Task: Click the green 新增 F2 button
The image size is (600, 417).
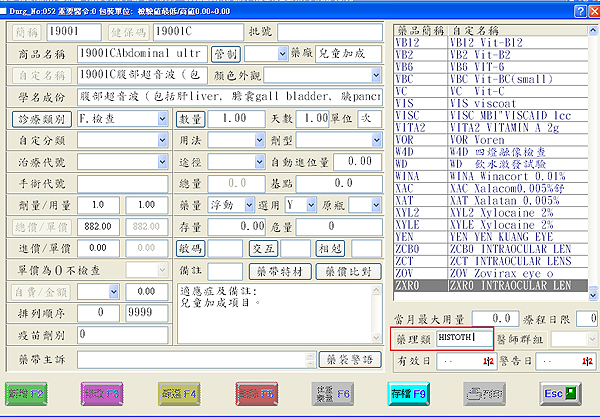Action: click(x=31, y=392)
